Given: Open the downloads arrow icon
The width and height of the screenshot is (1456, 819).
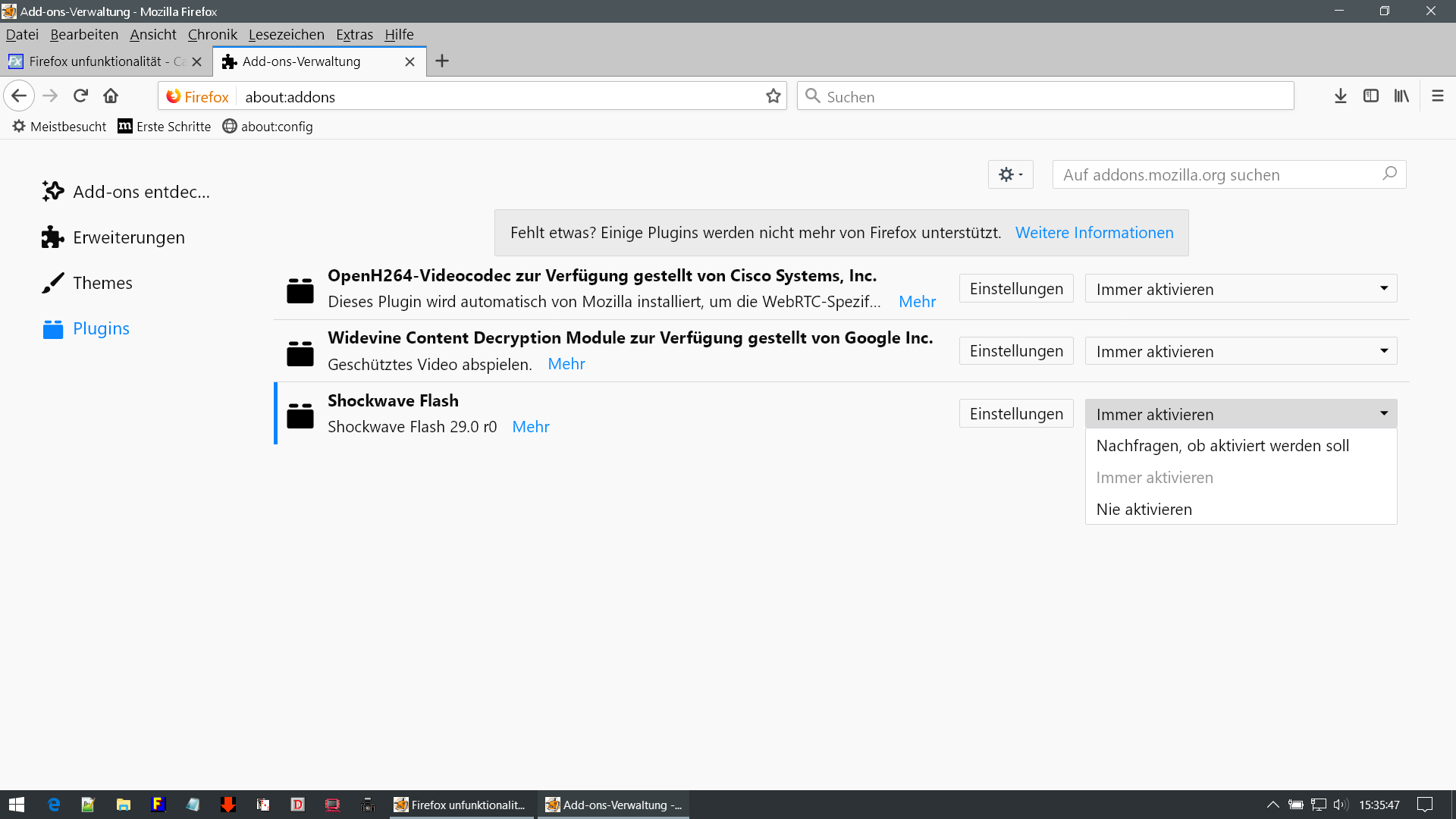Looking at the screenshot, I should point(1340,96).
